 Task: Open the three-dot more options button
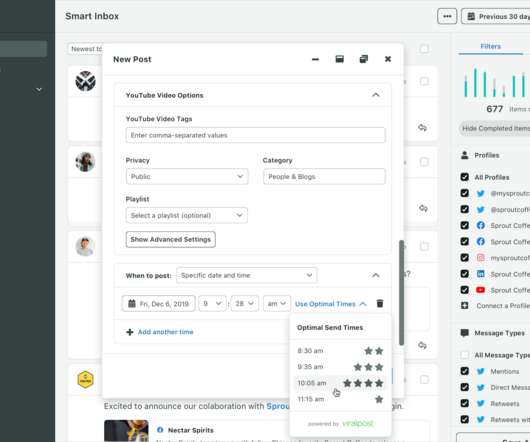[x=447, y=16]
